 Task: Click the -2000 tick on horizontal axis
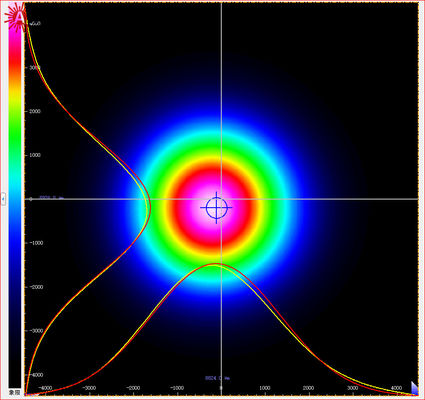click(x=133, y=388)
